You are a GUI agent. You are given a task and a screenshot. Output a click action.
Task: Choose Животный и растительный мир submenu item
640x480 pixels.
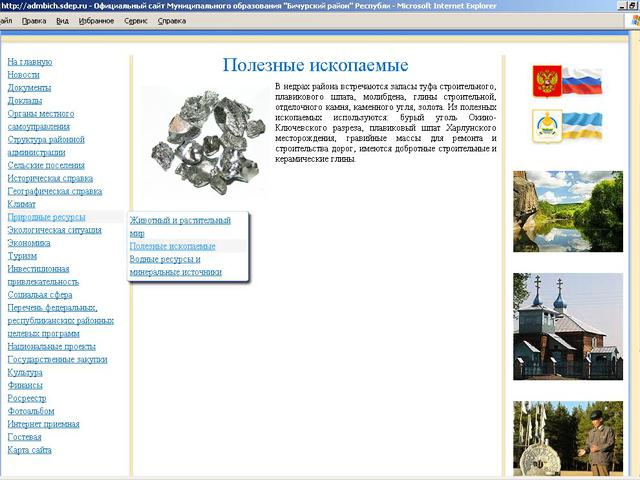pyautogui.click(x=180, y=227)
